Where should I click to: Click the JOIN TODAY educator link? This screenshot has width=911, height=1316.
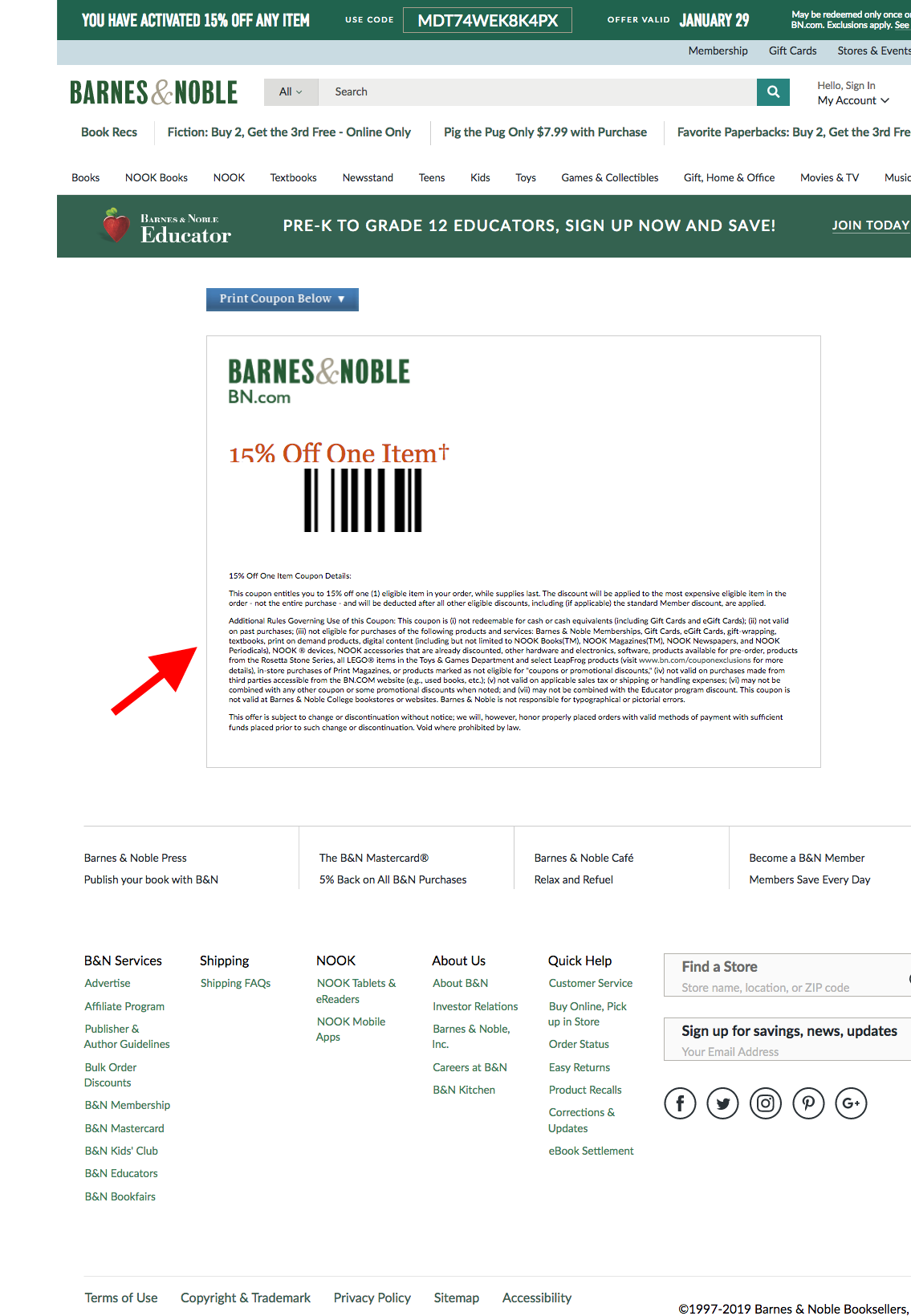(870, 225)
